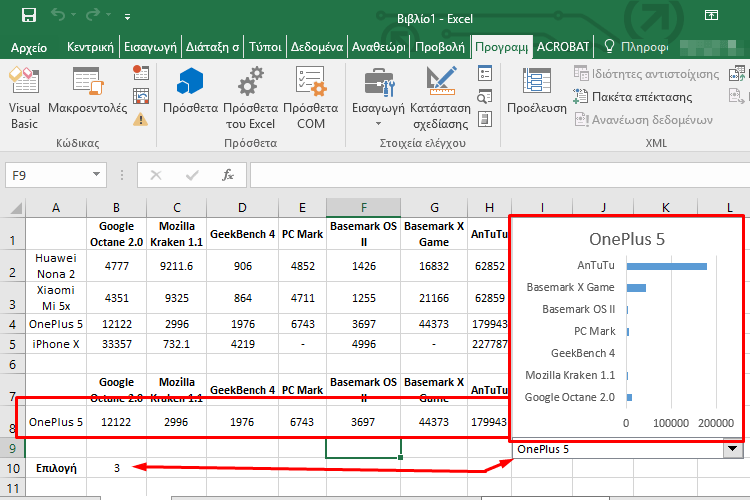750x500 pixels.
Task: Click the Insert Function fx icon
Action: click(x=228, y=175)
